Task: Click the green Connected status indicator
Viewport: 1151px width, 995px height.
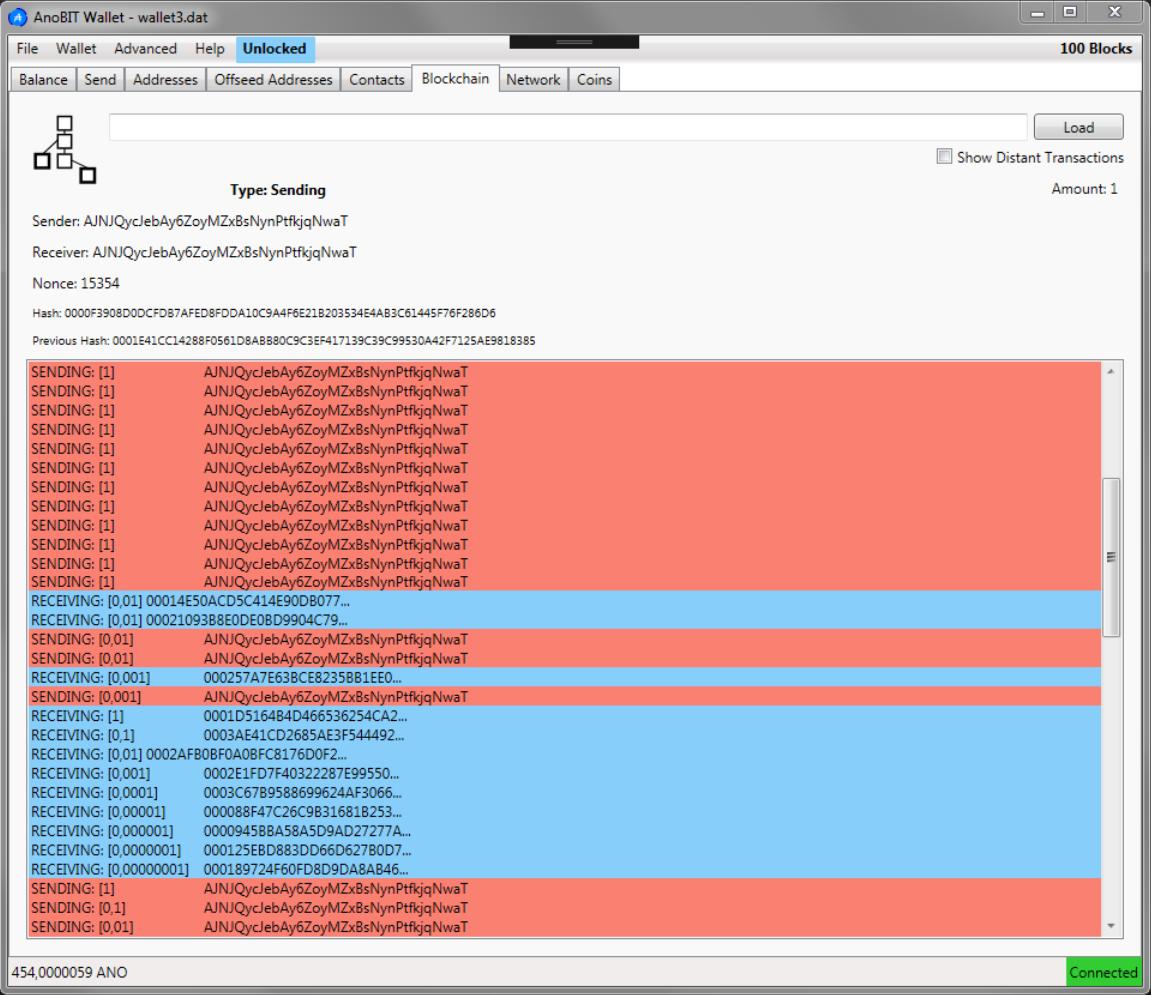Action: [1103, 972]
